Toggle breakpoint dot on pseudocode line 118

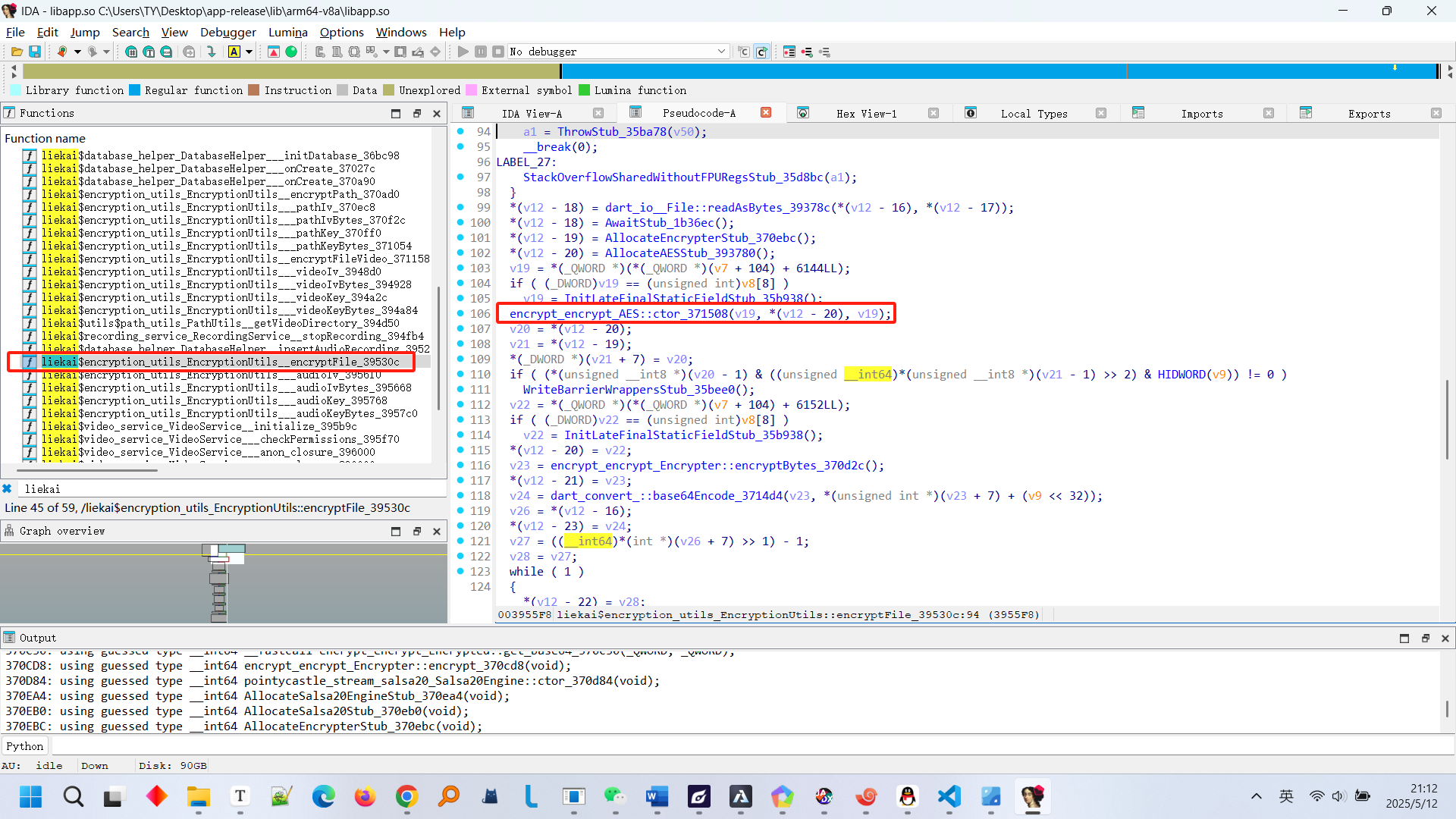click(460, 495)
